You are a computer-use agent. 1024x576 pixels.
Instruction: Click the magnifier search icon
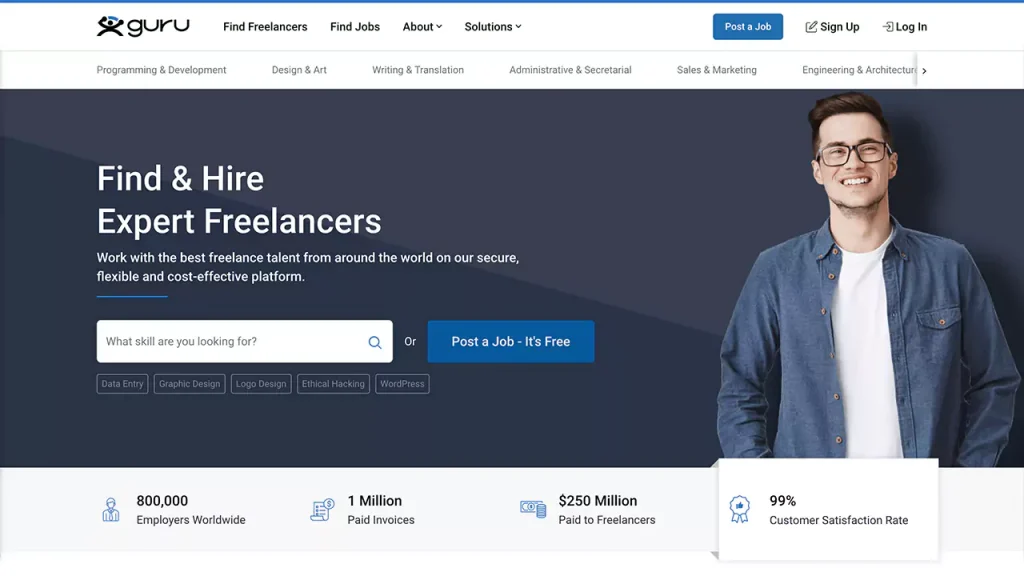(x=375, y=342)
